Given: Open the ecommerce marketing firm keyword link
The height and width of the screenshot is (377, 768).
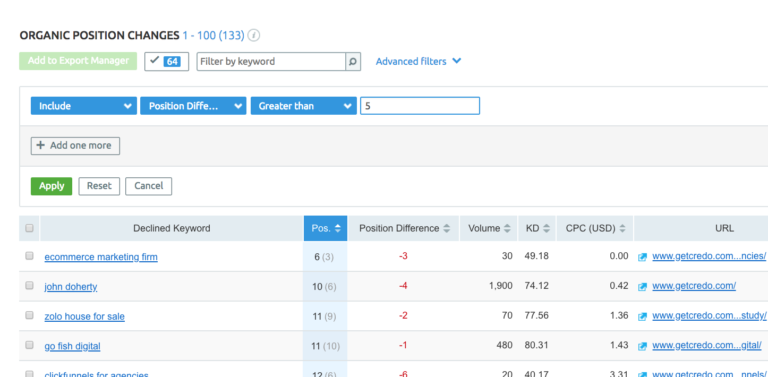Looking at the screenshot, I should pos(101,257).
